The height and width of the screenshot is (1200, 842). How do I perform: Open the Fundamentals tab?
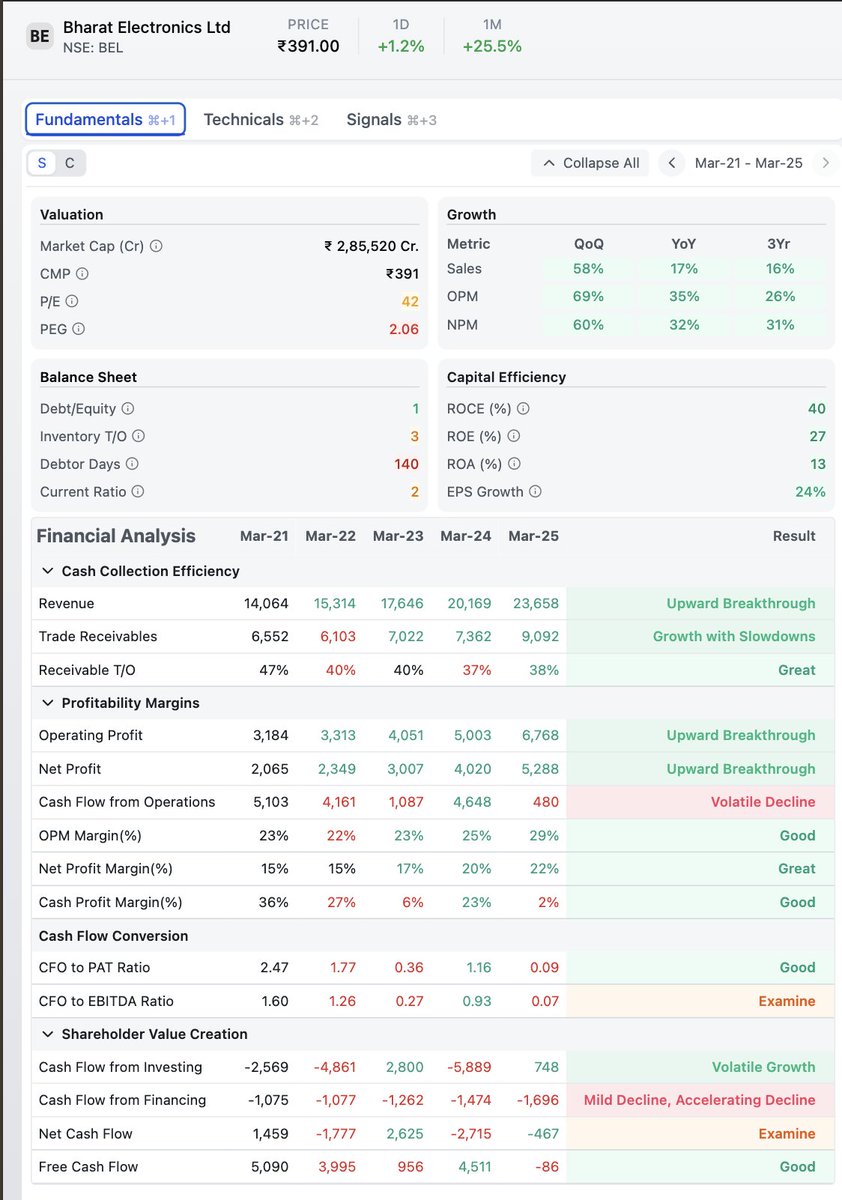pos(105,119)
